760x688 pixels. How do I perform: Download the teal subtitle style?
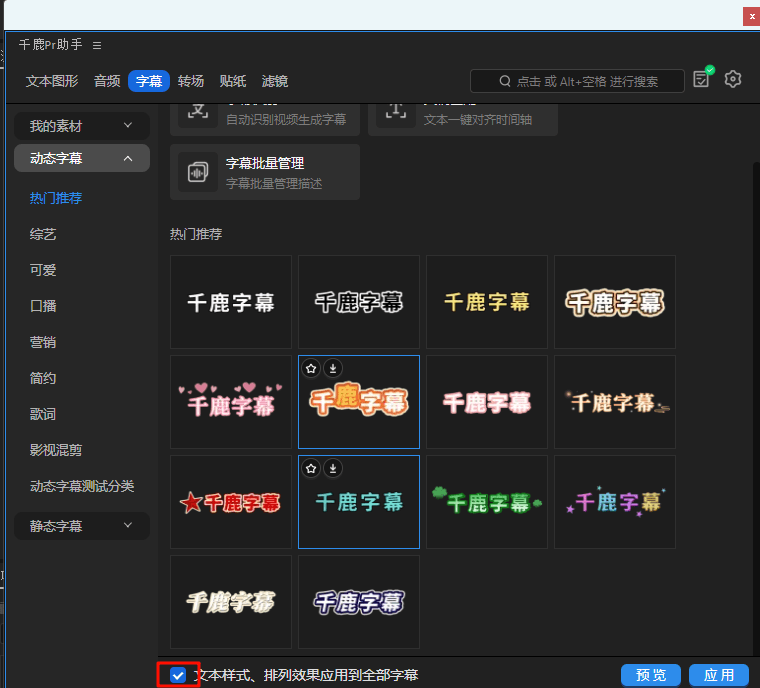333,468
